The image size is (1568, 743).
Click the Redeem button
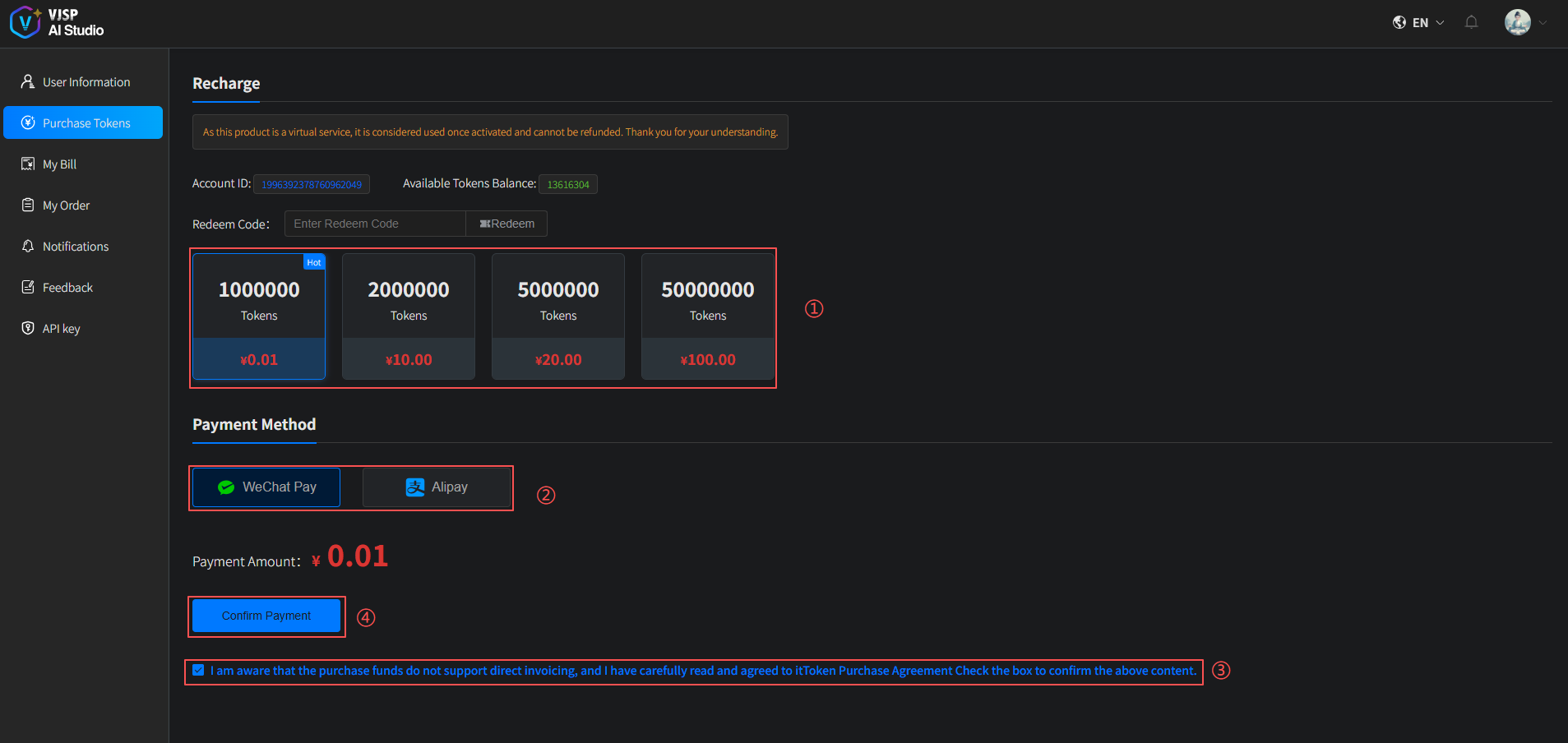click(506, 224)
